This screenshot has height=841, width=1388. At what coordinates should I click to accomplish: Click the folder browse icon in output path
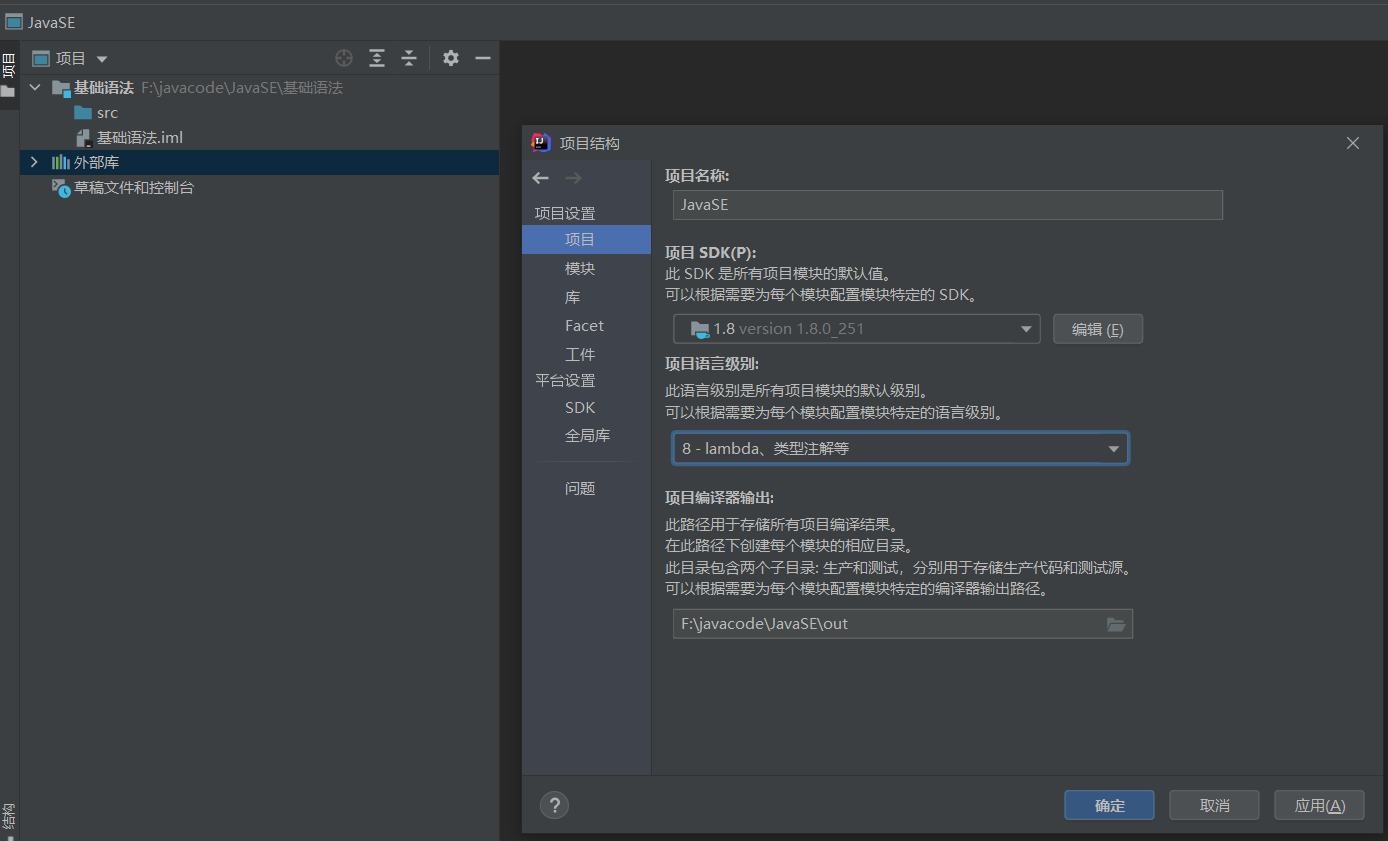point(1116,624)
